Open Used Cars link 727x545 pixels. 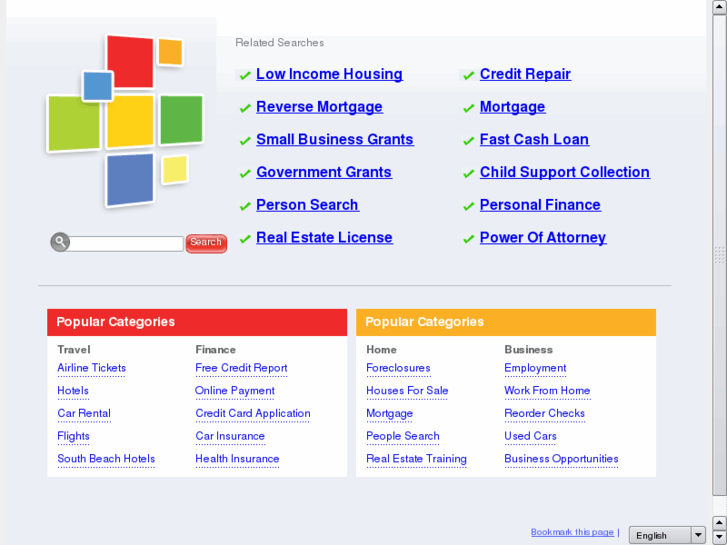[530, 436]
